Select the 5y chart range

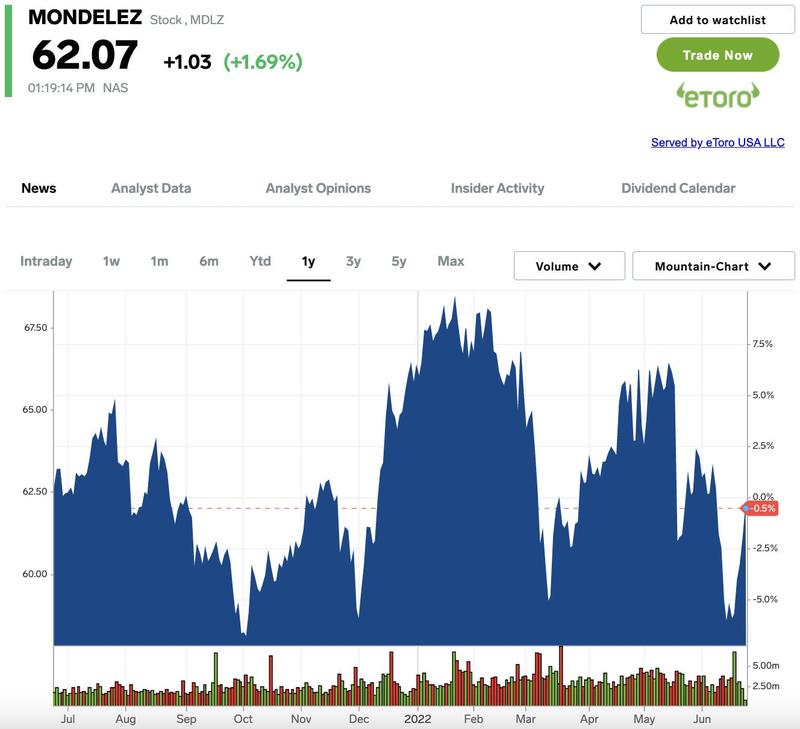coord(398,261)
